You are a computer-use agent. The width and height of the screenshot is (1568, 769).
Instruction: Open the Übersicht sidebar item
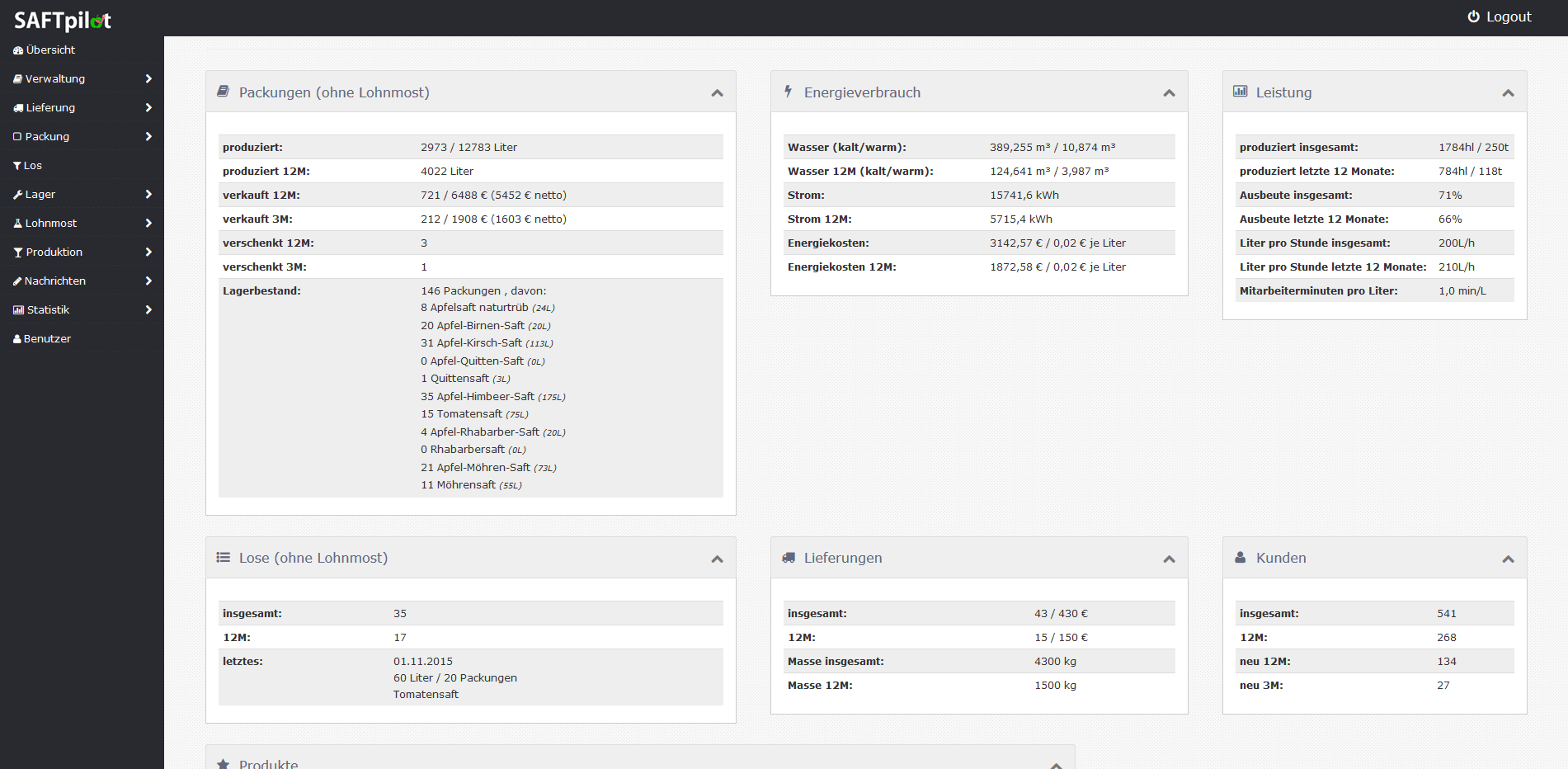[x=50, y=50]
